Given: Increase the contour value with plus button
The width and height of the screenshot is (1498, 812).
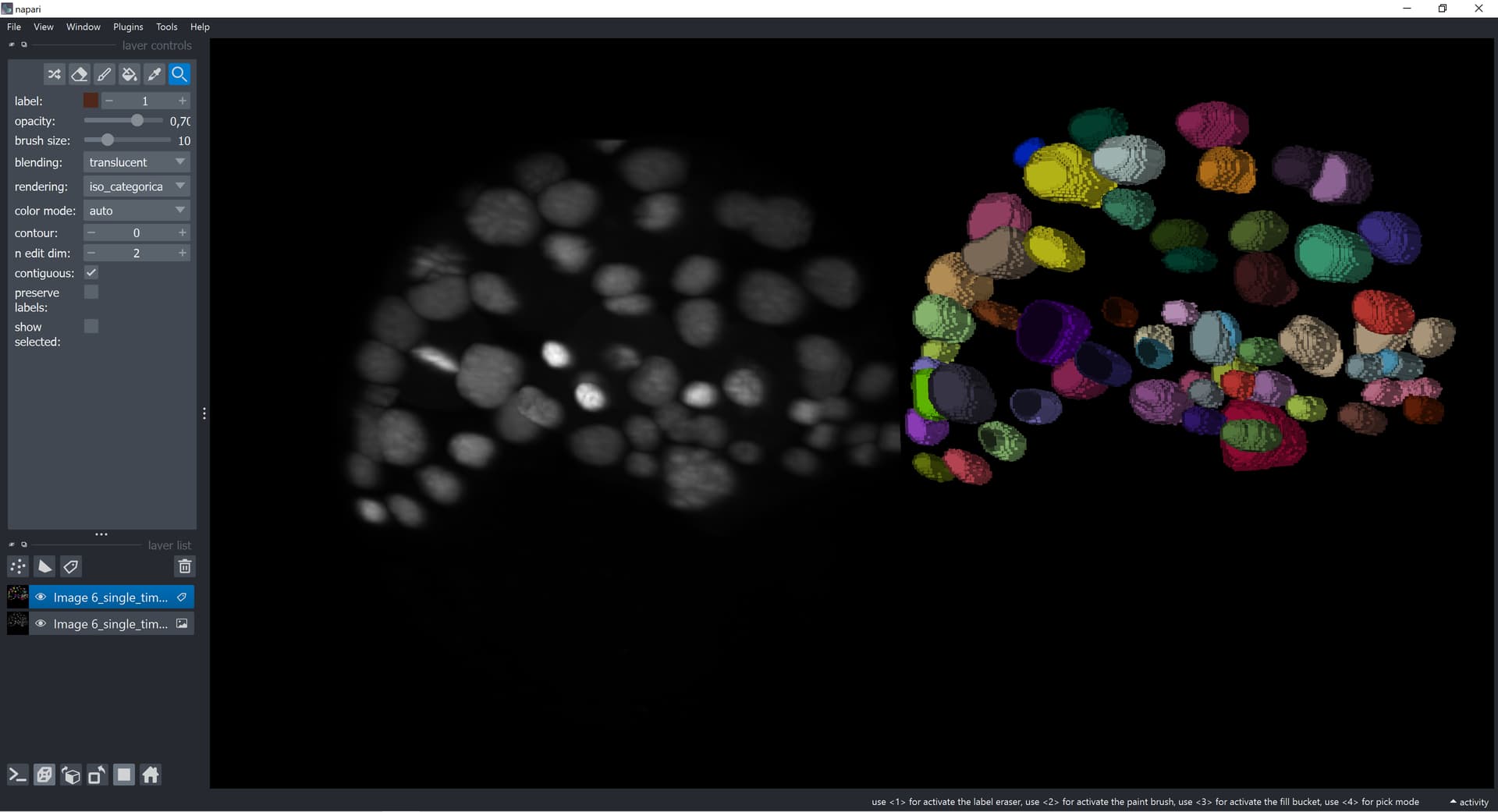Looking at the screenshot, I should pos(182,232).
